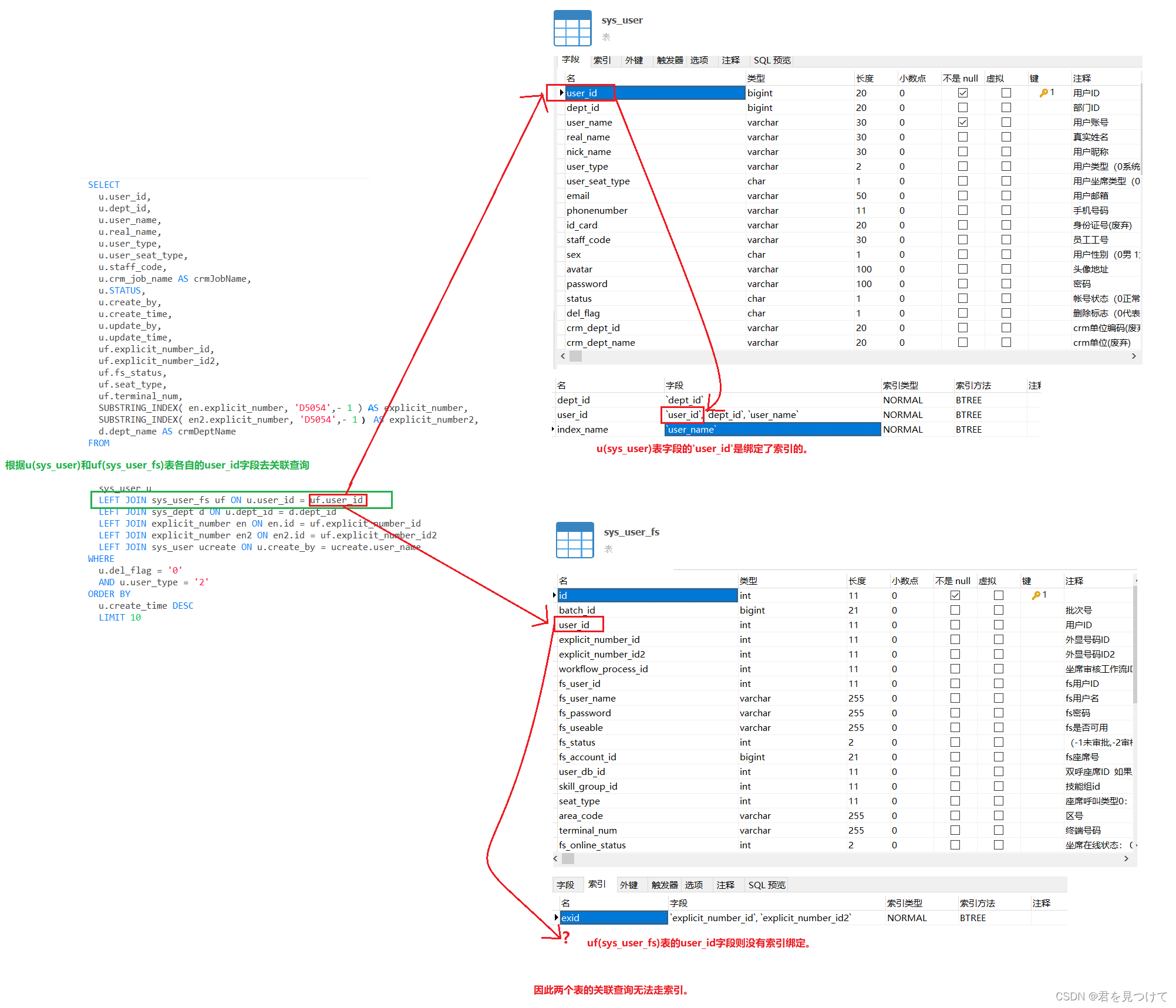Toggle 不是 null checkbox for user_name field
The image size is (1176, 1008).
point(962,122)
